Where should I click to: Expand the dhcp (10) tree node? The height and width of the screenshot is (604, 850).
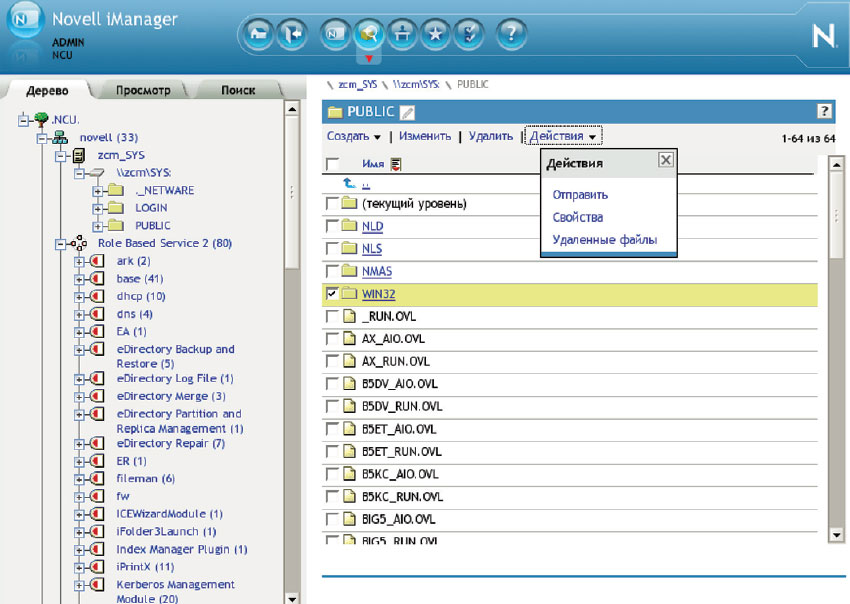[80, 296]
